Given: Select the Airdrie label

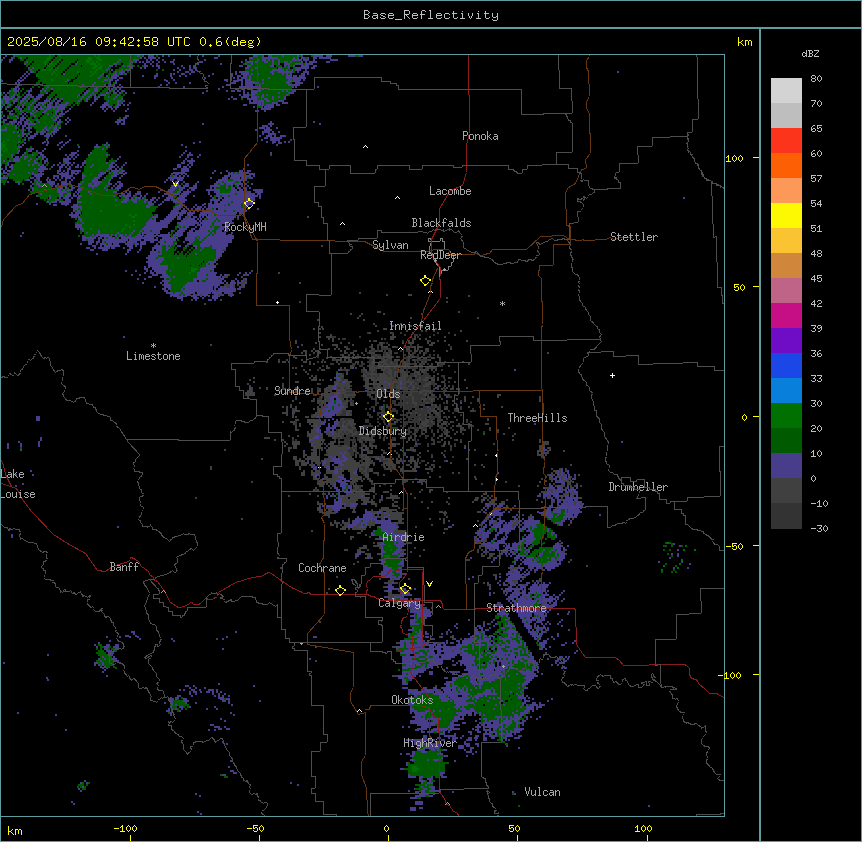Looking at the screenshot, I should pos(404,537).
